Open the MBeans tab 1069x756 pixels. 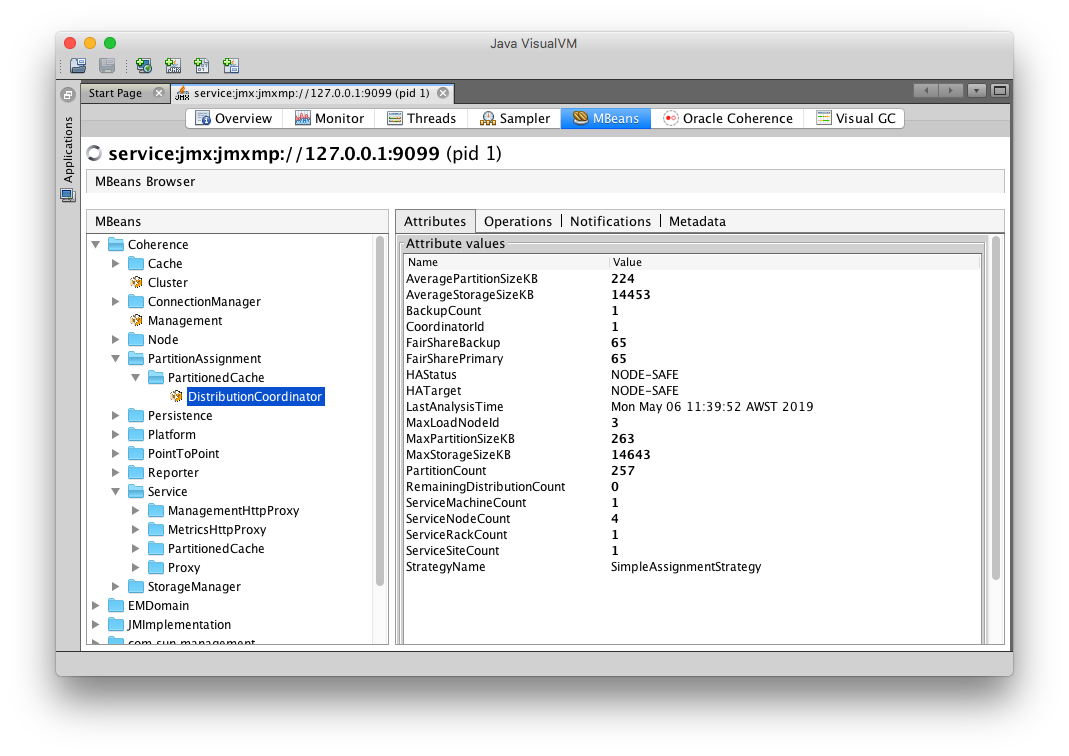605,118
